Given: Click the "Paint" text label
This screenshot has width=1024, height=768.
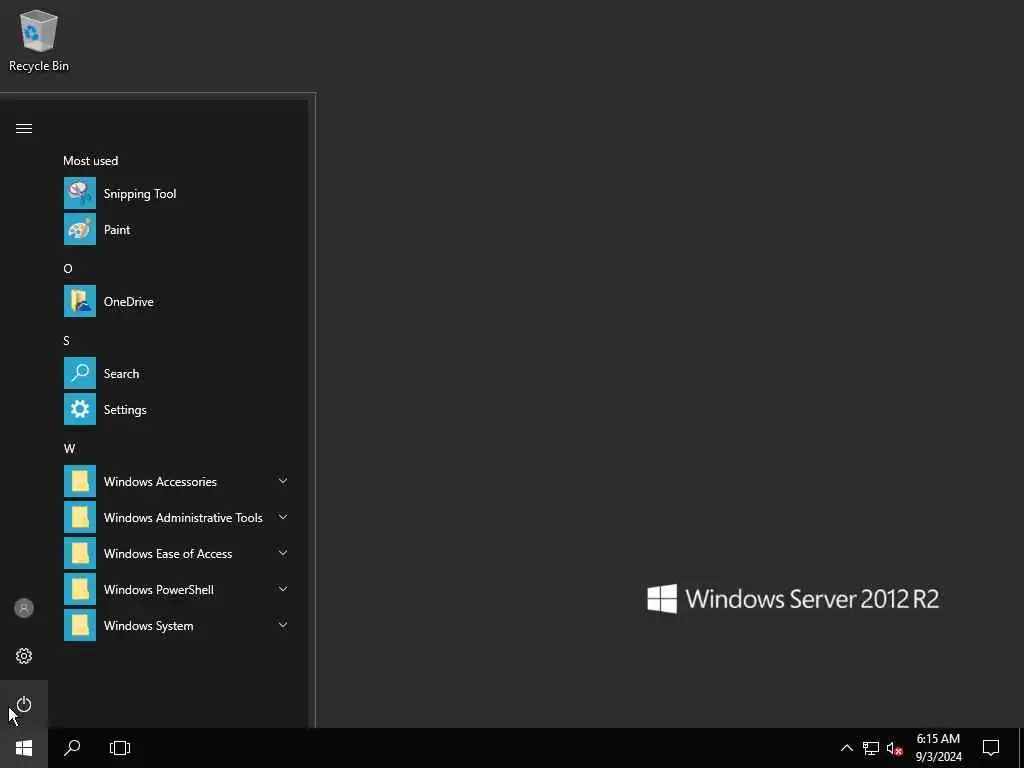Looking at the screenshot, I should [x=117, y=230].
